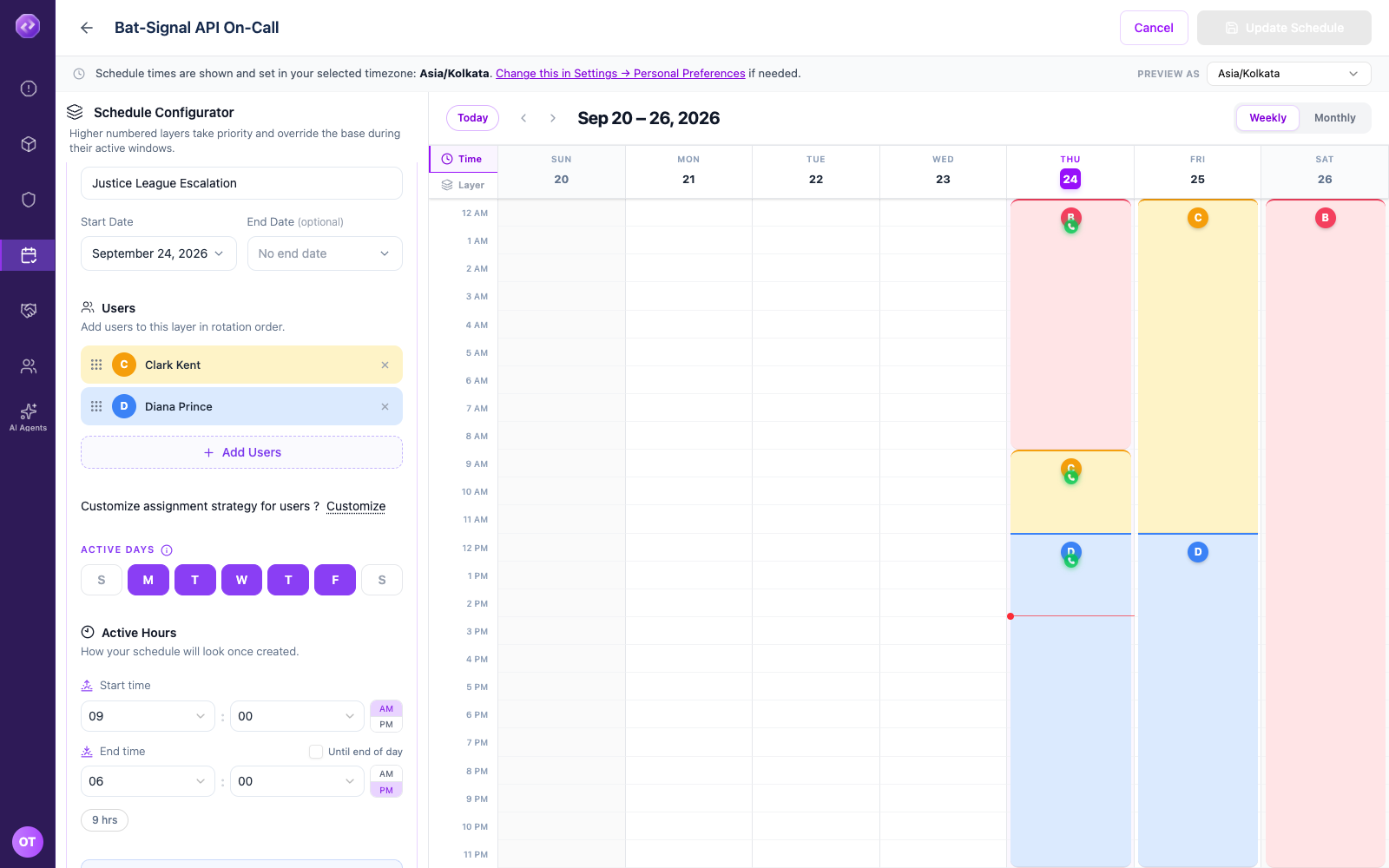Click the drag handle next to Clark Kent
Image resolution: width=1389 pixels, height=868 pixels.
click(x=96, y=365)
